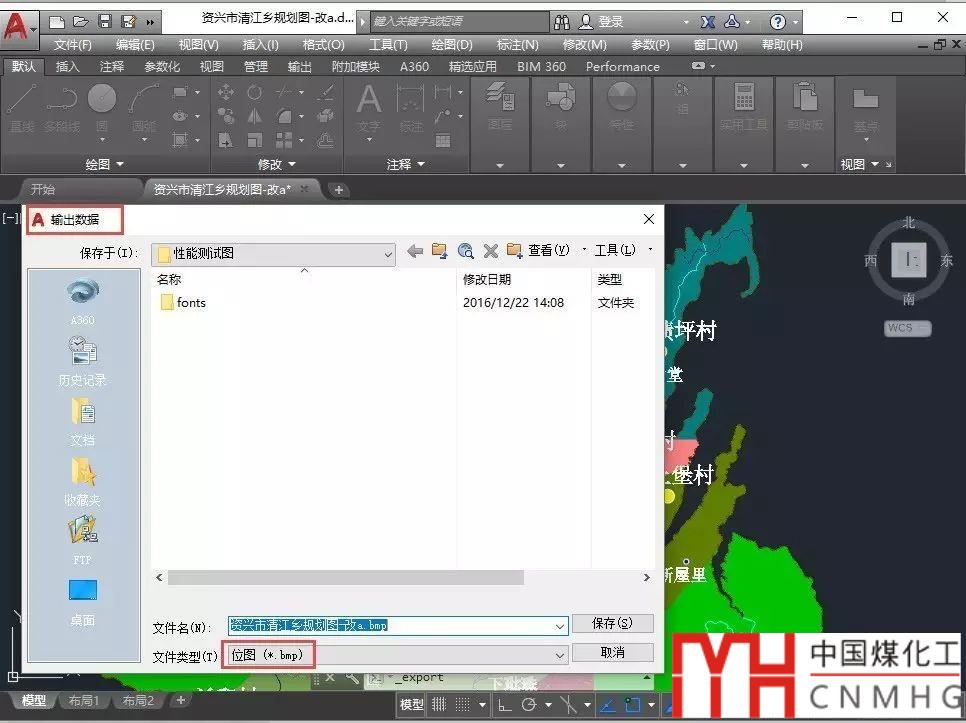This screenshot has height=723, width=966.
Task: Open the FTP location shortcut
Action: click(82, 540)
